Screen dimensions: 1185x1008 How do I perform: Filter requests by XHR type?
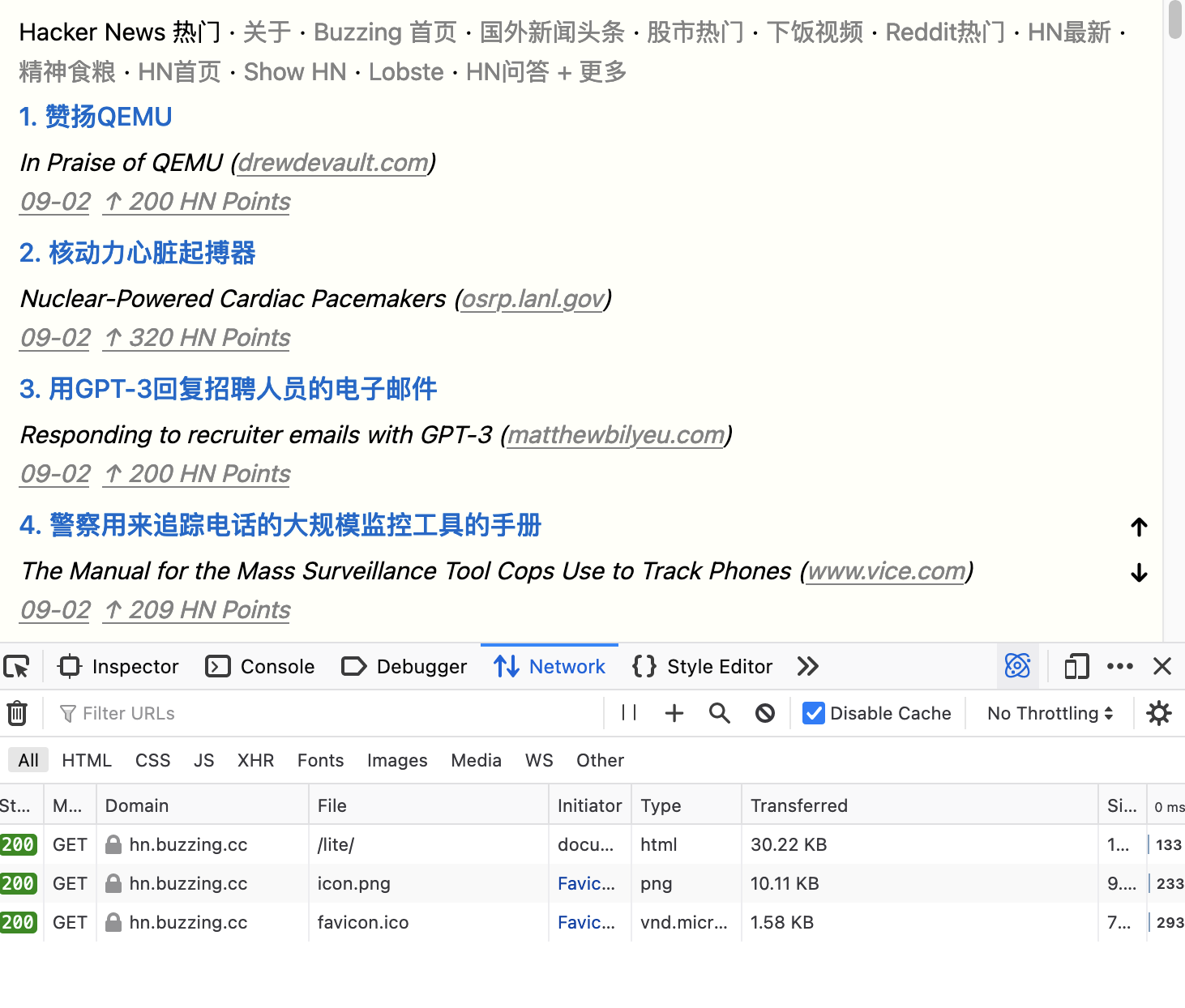[255, 760]
